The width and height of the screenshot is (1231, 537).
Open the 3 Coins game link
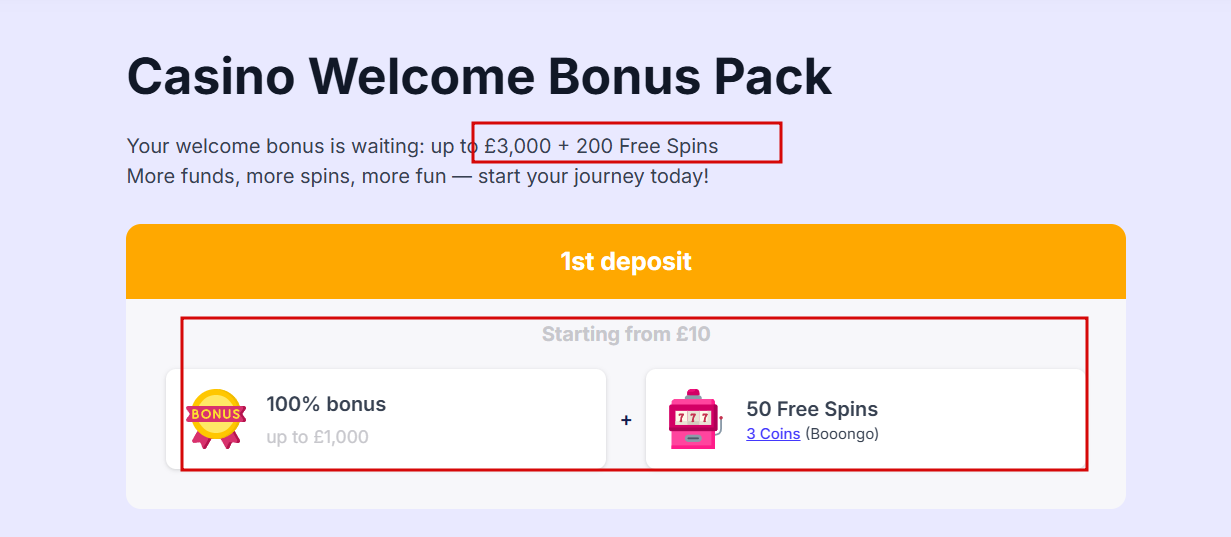pos(773,434)
